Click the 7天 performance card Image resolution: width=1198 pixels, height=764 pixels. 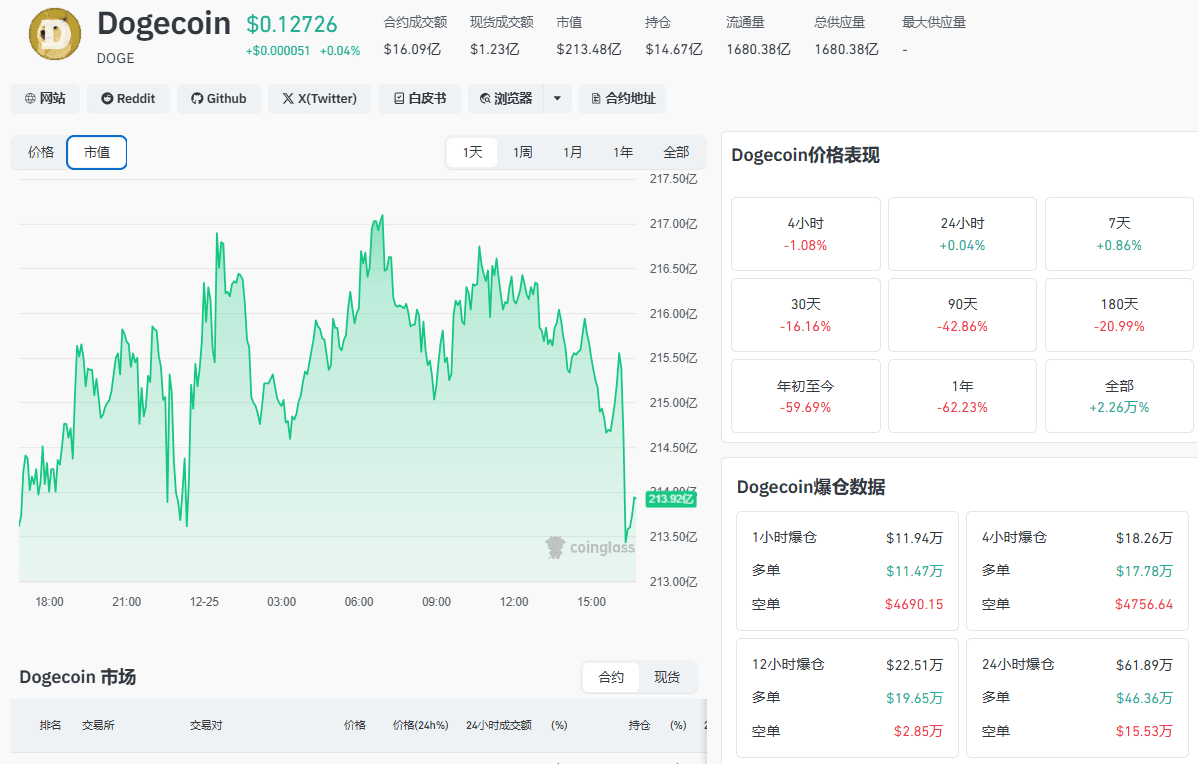[x=1119, y=234]
